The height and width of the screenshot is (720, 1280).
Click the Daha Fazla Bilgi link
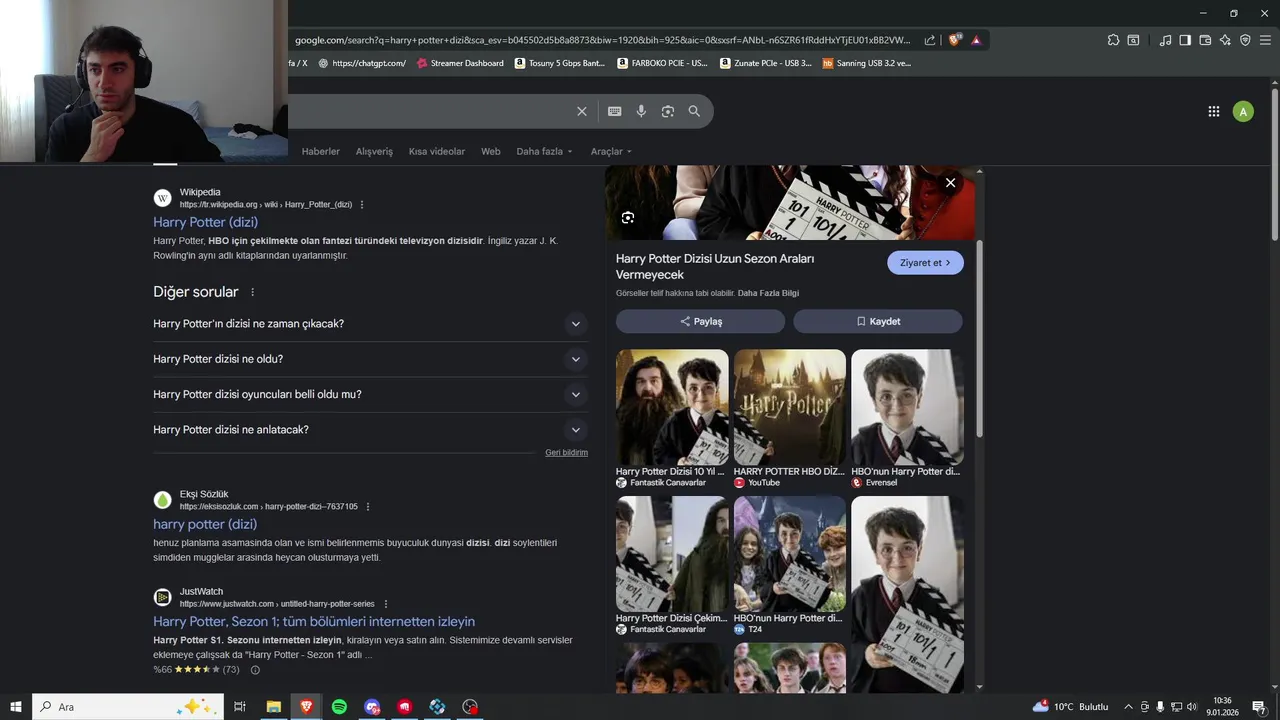[x=768, y=293]
